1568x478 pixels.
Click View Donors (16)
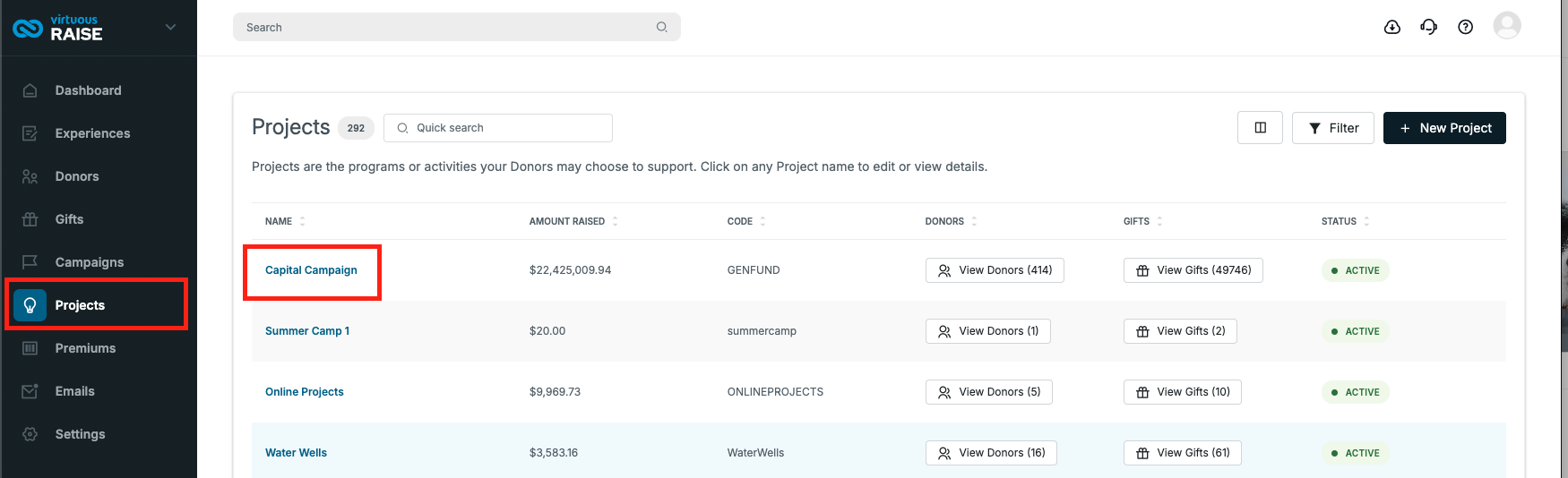tap(992, 453)
